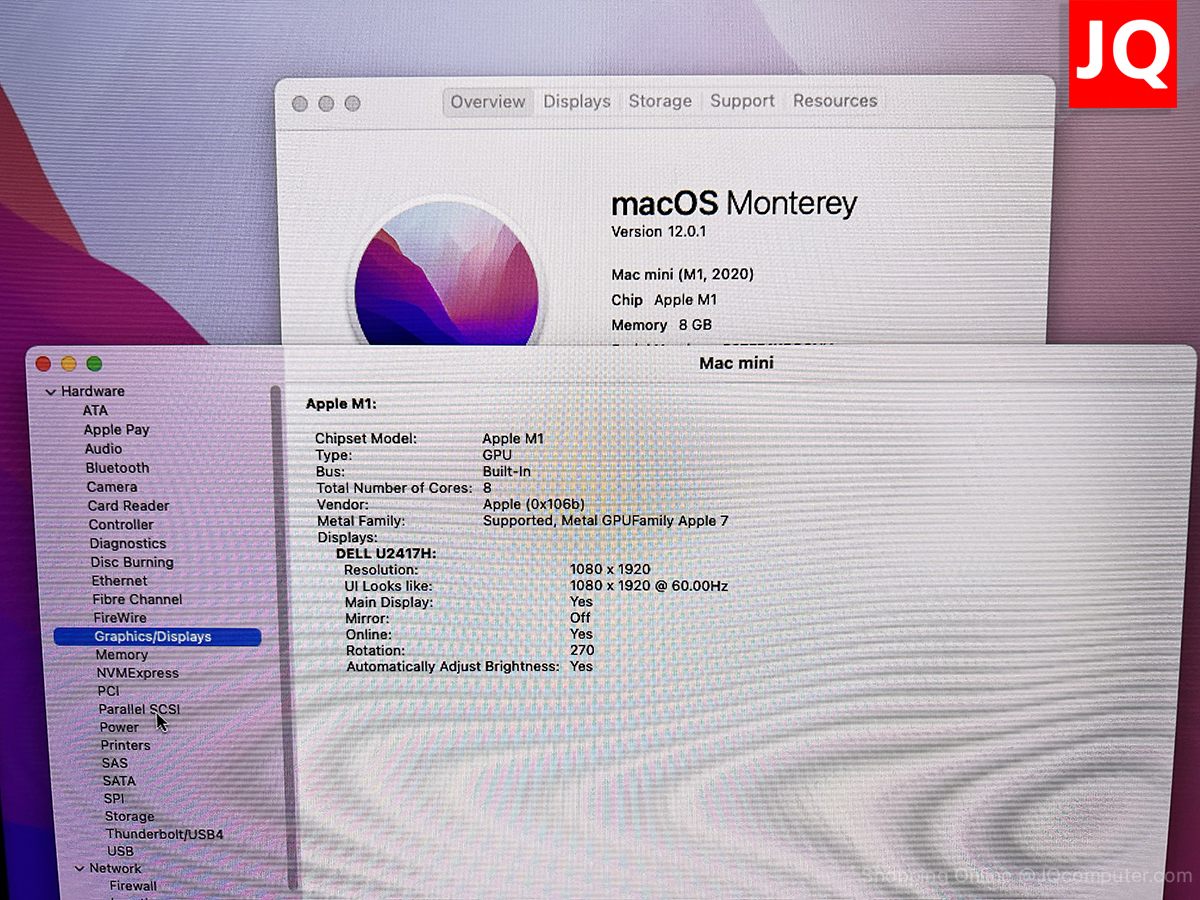1200x900 pixels.
Task: Click the 1080 x 1920 @ 60.00Hz value
Action: 649,585
